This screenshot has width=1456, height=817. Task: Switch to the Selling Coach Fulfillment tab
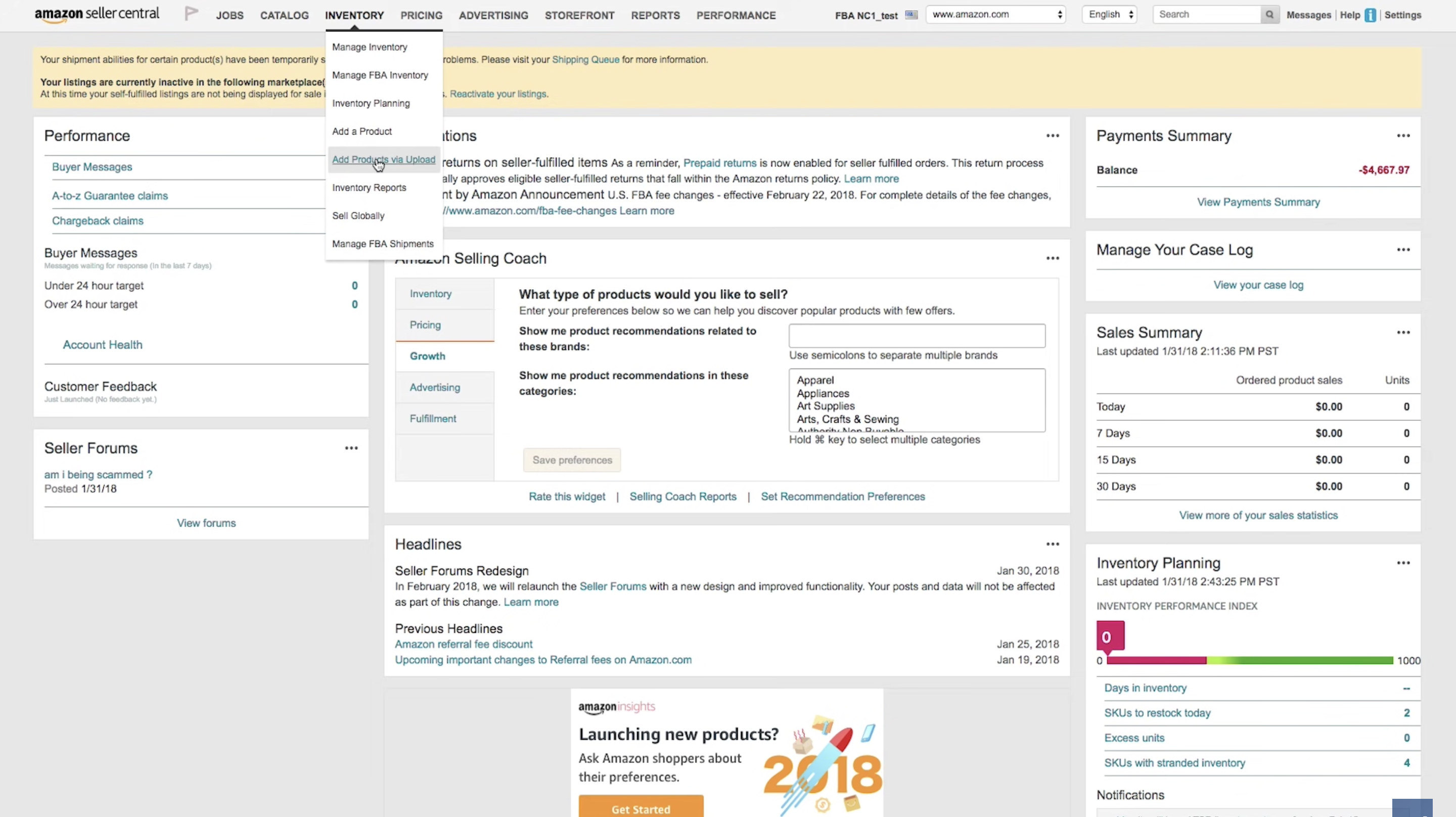pos(445,419)
